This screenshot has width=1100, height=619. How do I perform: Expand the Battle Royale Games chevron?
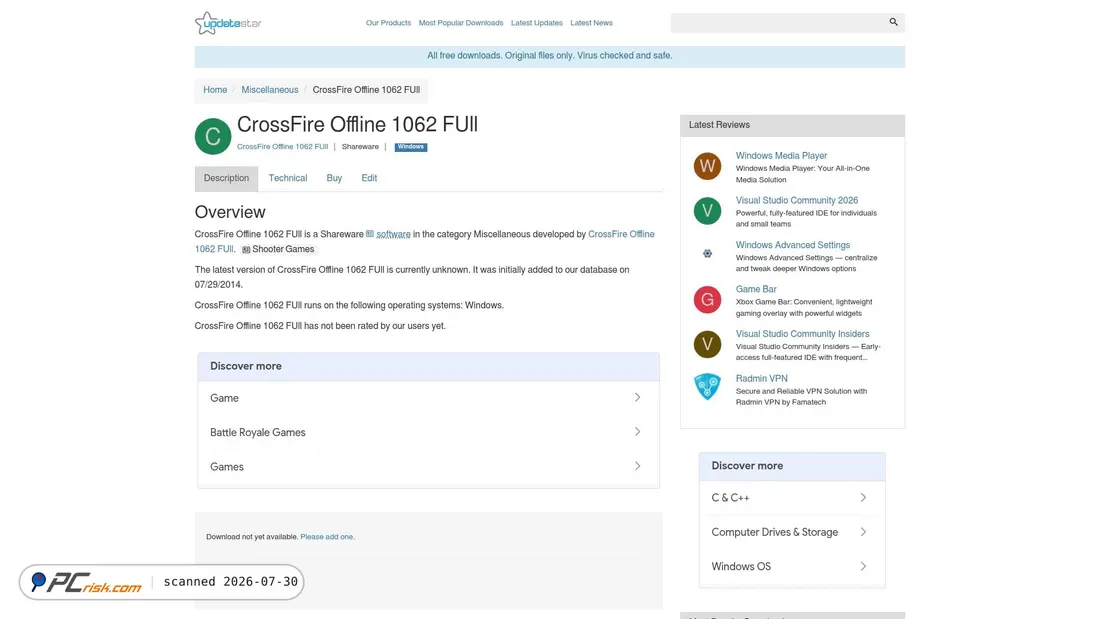pos(637,432)
